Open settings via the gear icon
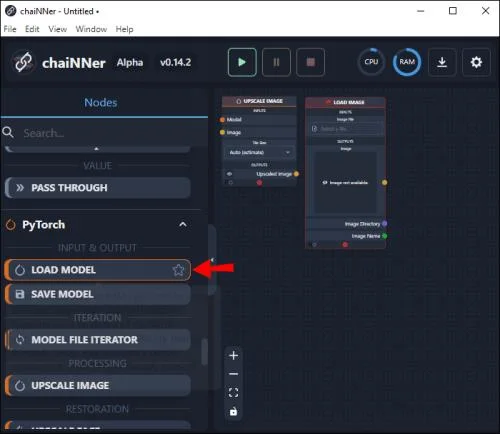 (476, 62)
